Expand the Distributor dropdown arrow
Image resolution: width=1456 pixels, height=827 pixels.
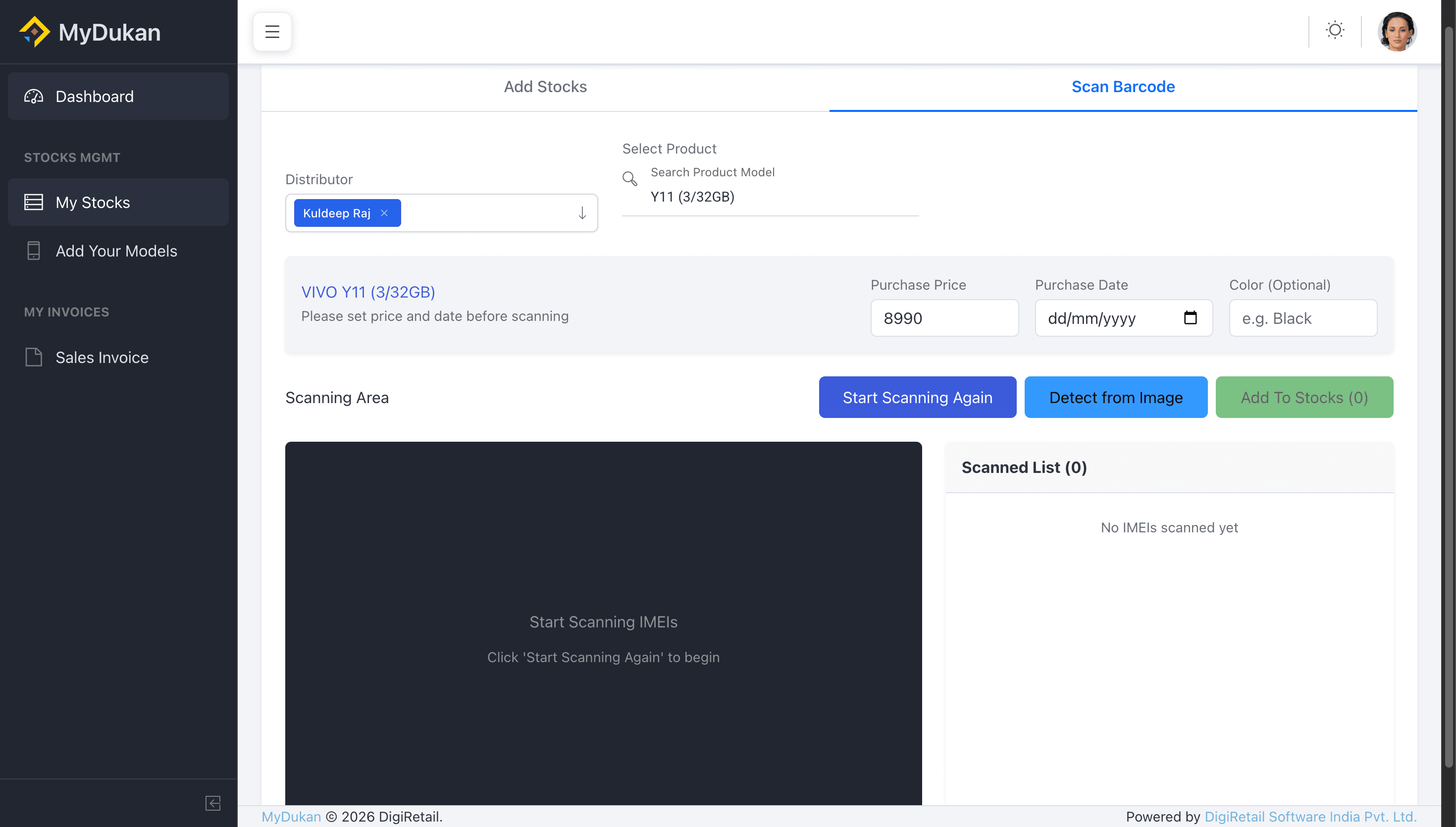pyautogui.click(x=582, y=213)
